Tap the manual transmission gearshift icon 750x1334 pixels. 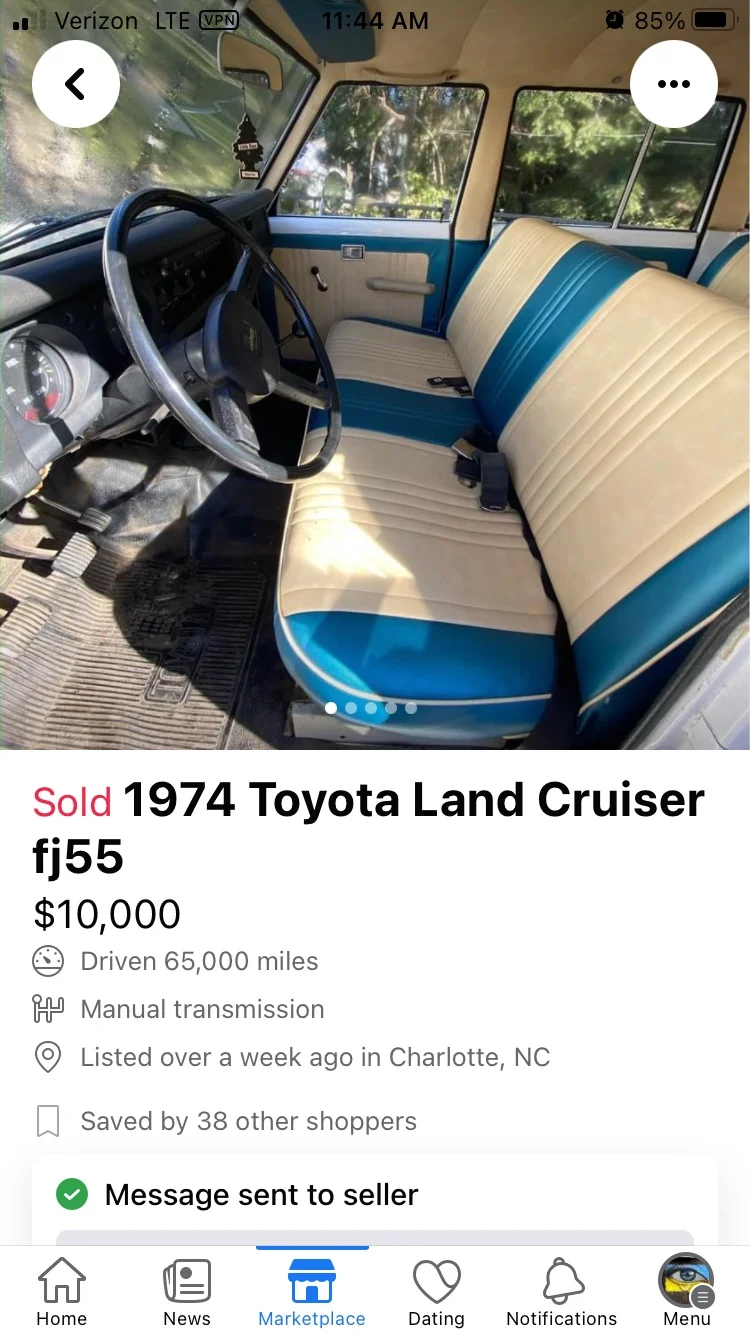pos(48,1009)
